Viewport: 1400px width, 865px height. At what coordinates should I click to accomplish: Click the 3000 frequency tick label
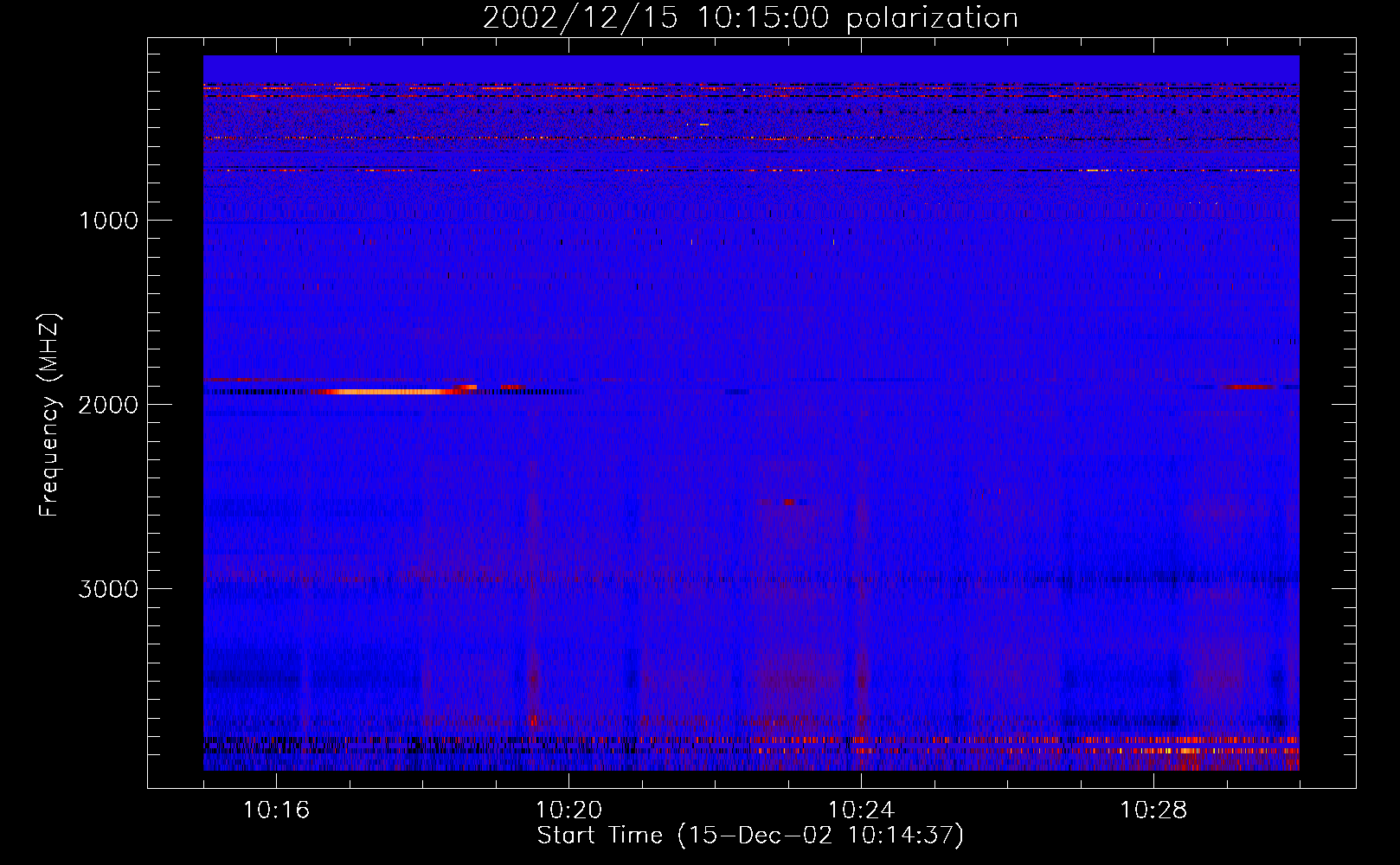pyautogui.click(x=108, y=589)
